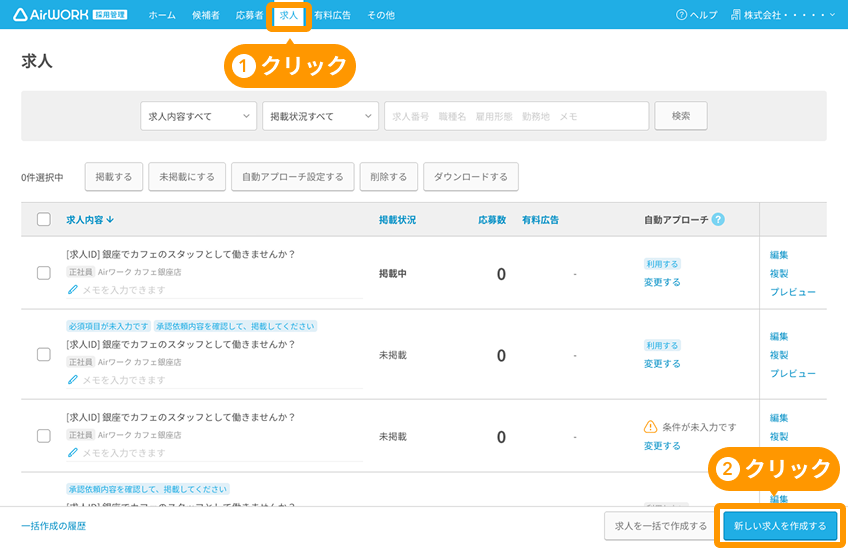Click the auto-approach help tooltip icon
The width and height of the screenshot is (848, 552).
pyautogui.click(x=718, y=220)
